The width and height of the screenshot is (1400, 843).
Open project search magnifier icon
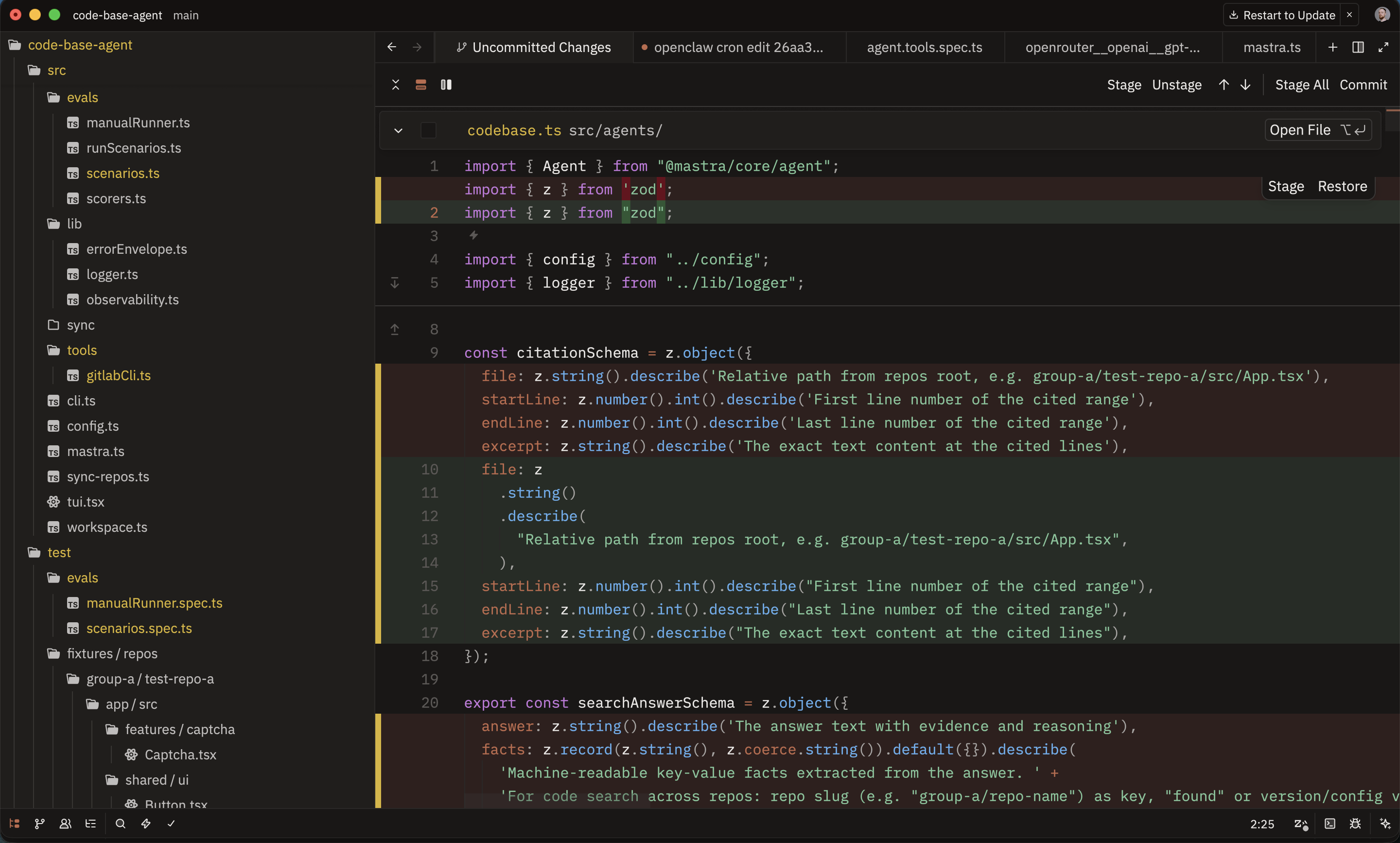pyautogui.click(x=121, y=824)
